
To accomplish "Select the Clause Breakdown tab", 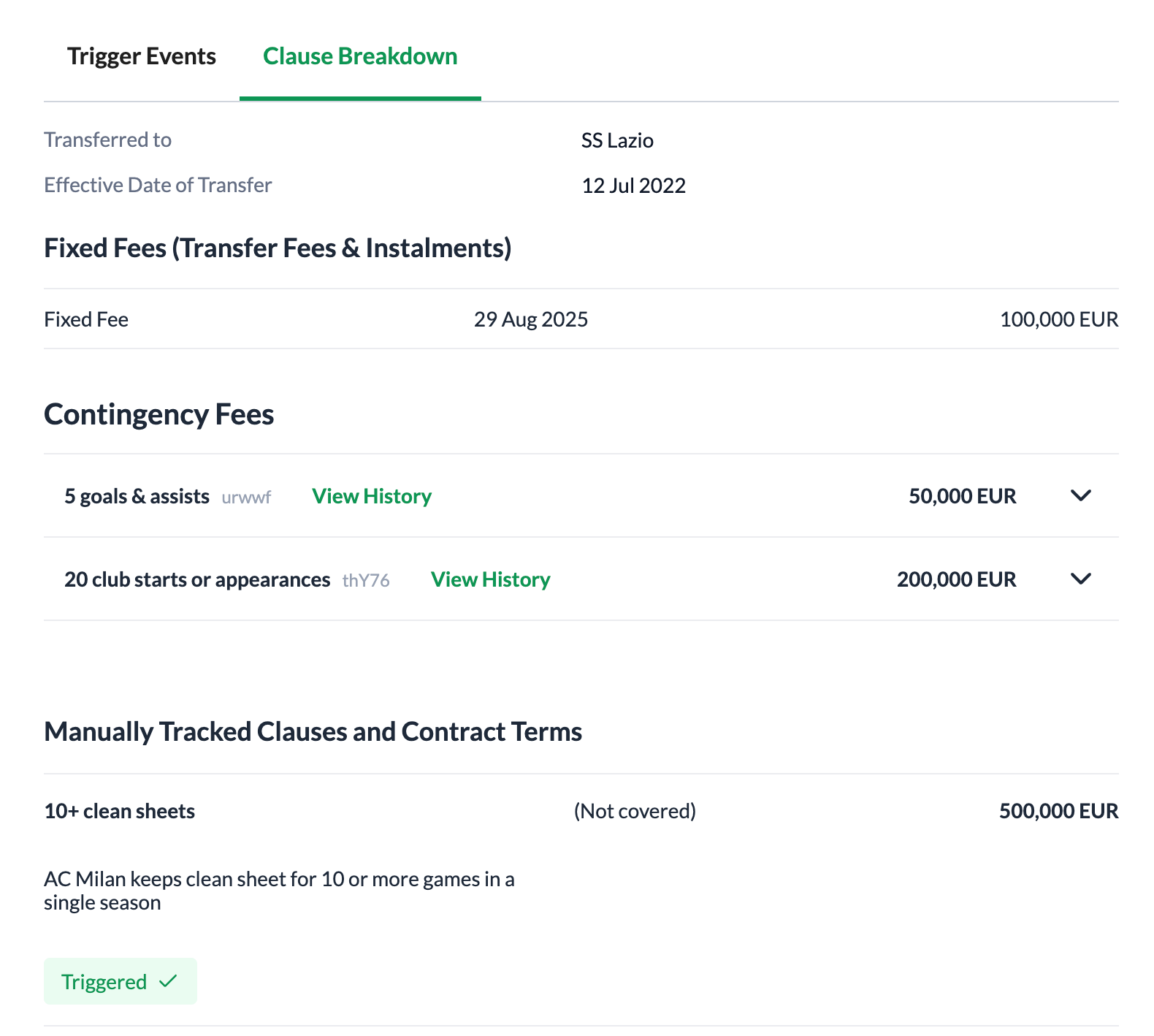I will pos(360,57).
